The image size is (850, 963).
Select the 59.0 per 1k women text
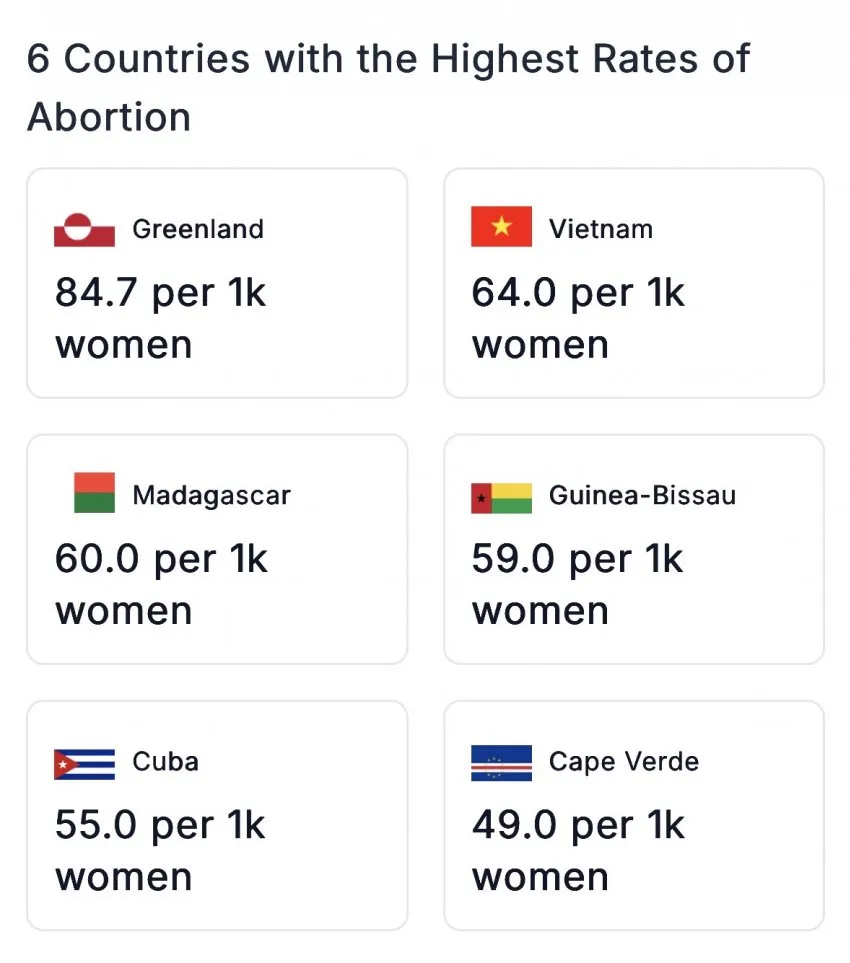click(x=577, y=585)
